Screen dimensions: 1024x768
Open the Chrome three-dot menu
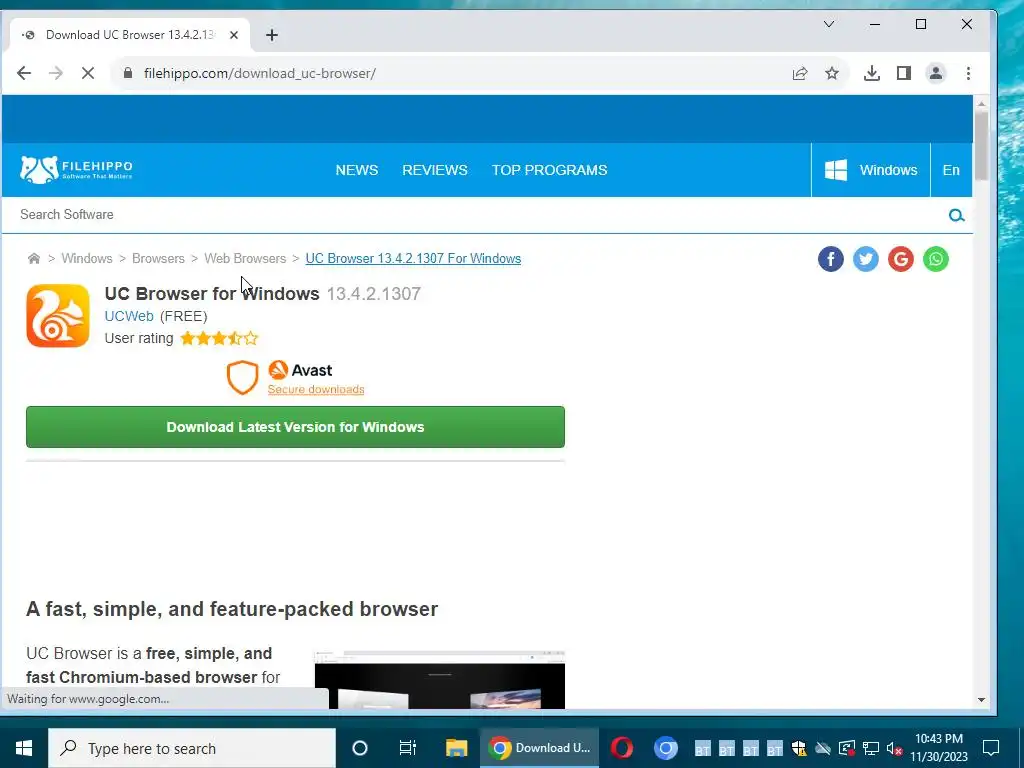[x=968, y=73]
